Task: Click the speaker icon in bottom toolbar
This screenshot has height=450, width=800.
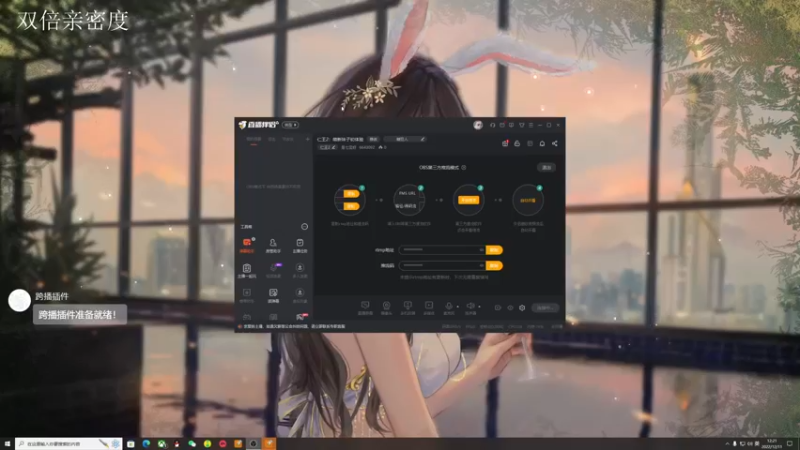Action: pyautogui.click(x=470, y=307)
